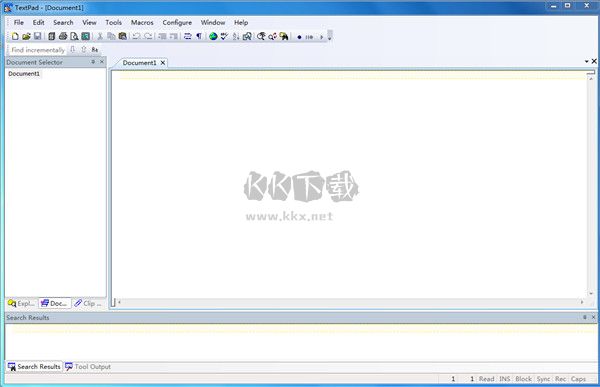This screenshot has width=600, height=387.
Task: Pin the Document Selector panel
Action: click(93, 62)
